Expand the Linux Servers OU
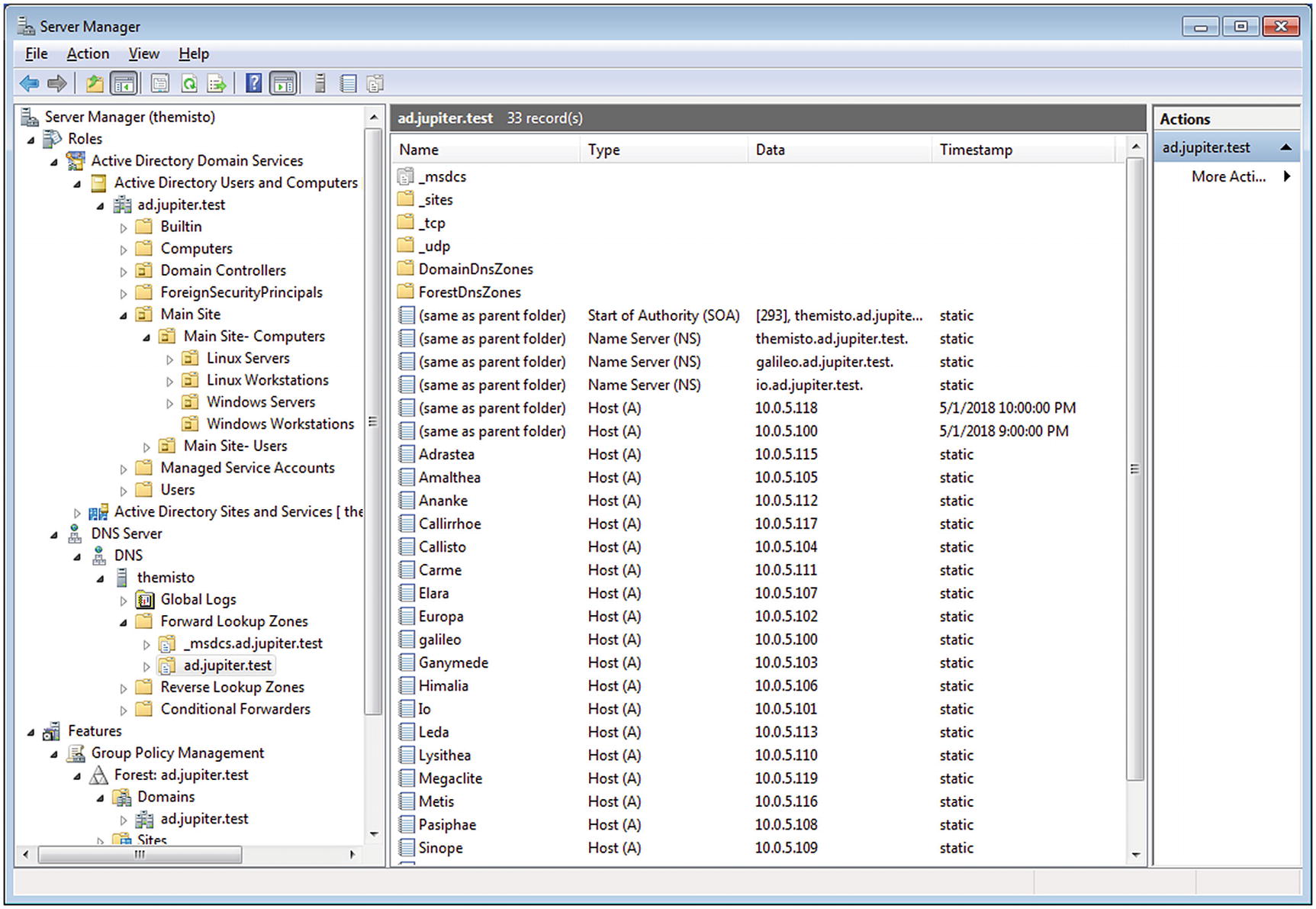The width and height of the screenshot is (1316, 909). [x=169, y=359]
